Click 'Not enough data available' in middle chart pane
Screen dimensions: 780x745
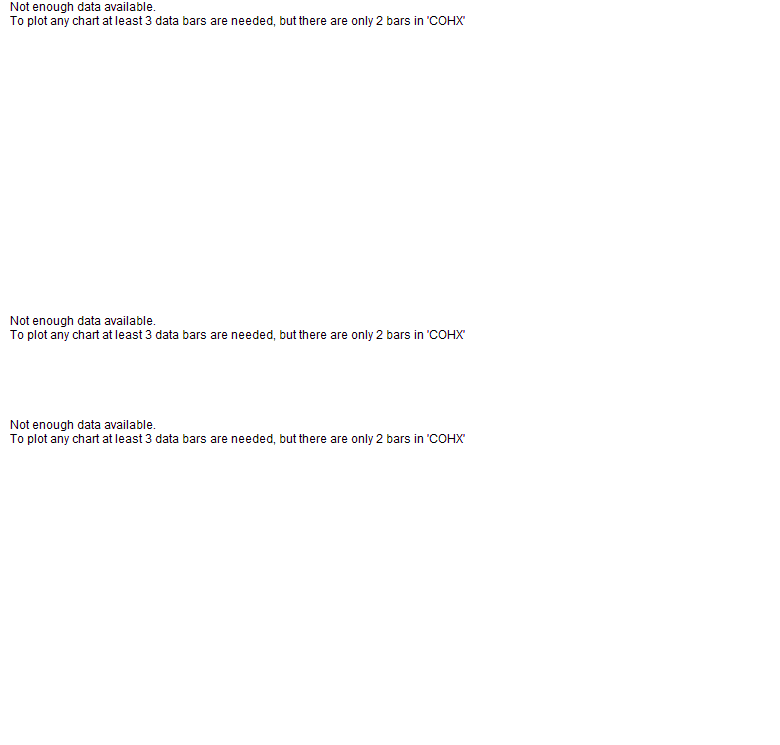[x=83, y=321]
